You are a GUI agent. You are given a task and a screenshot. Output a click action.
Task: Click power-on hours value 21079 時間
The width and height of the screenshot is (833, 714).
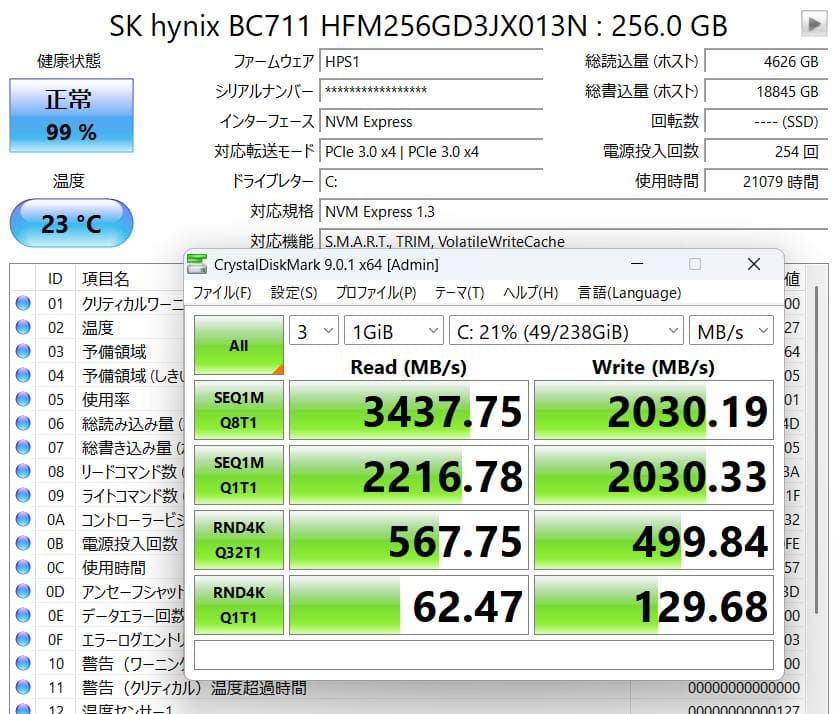pyautogui.click(x=766, y=182)
